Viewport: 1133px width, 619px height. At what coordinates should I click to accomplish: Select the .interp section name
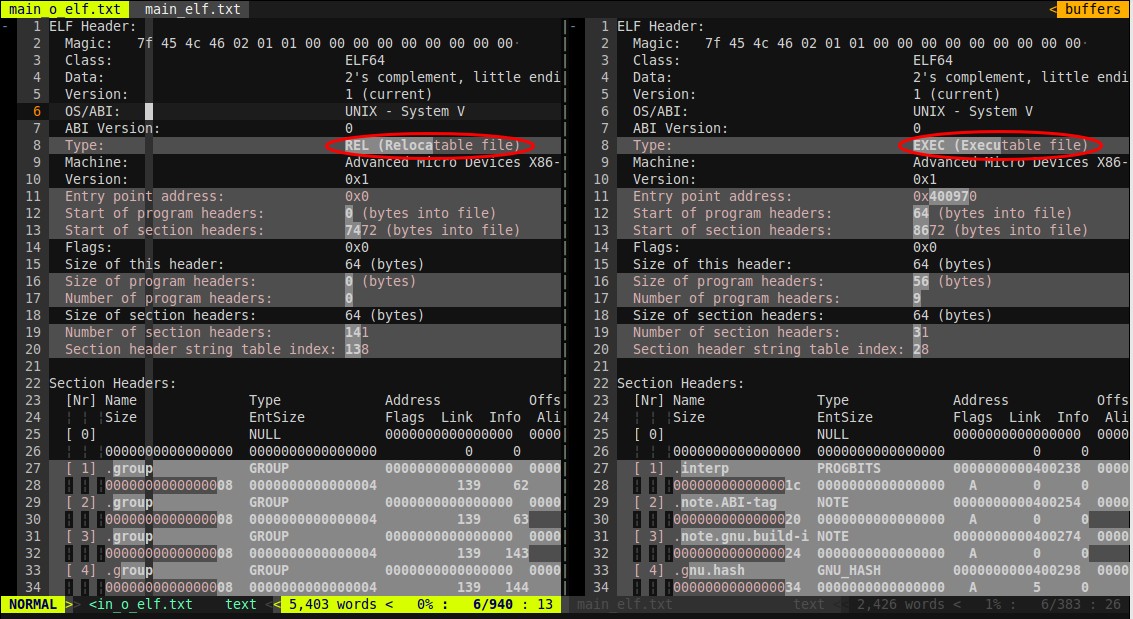coord(704,468)
